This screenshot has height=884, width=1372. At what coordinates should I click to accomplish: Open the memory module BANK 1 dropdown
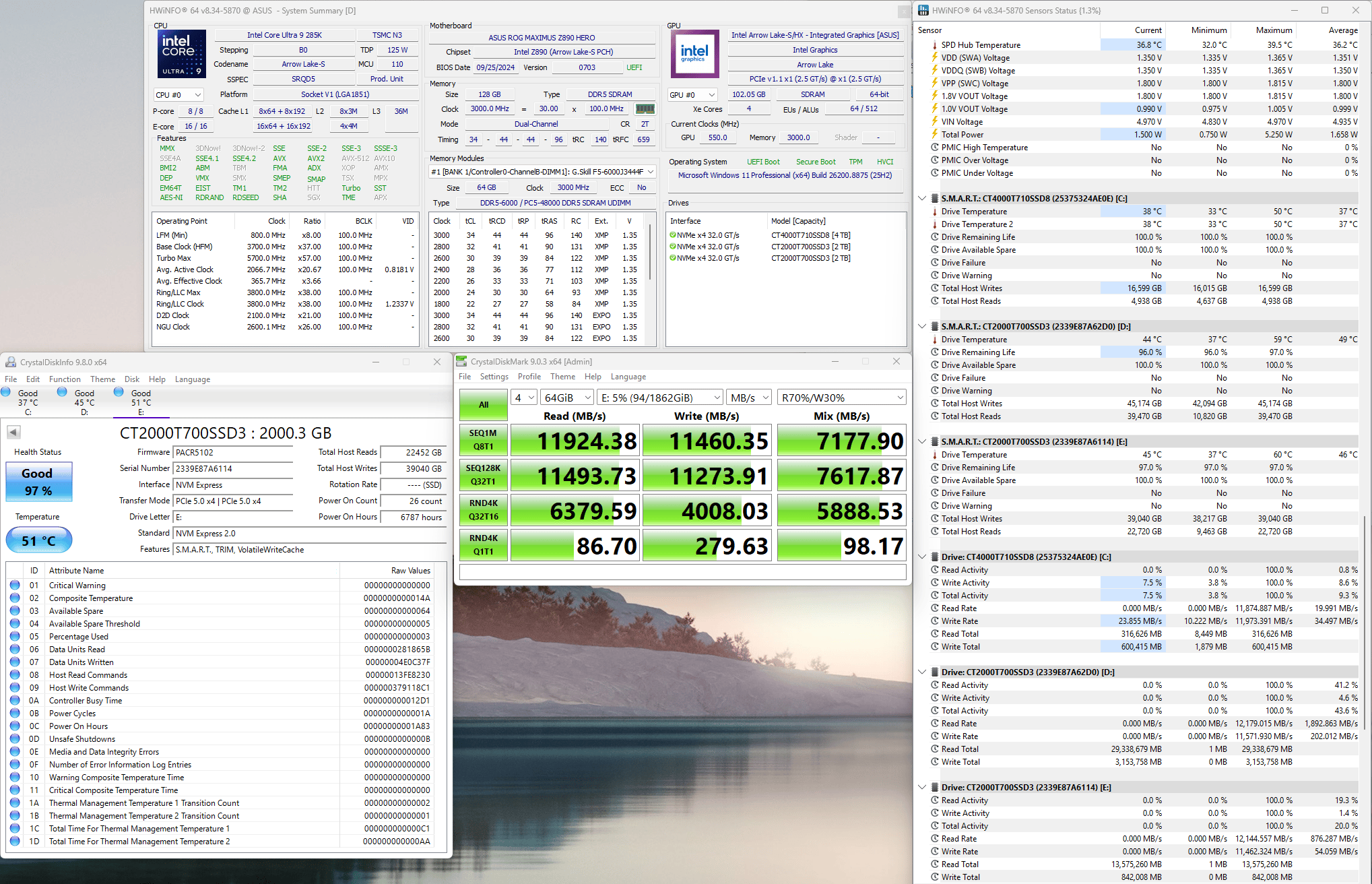pyautogui.click(x=543, y=172)
